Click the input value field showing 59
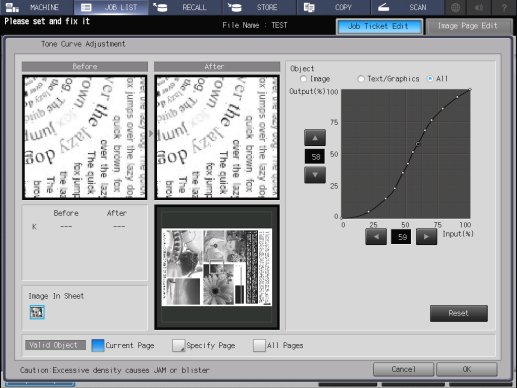This screenshot has width=517, height=388. tap(401, 237)
